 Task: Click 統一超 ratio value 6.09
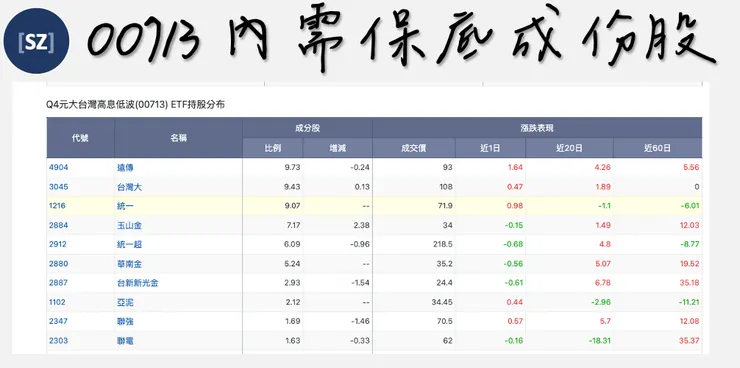click(293, 244)
